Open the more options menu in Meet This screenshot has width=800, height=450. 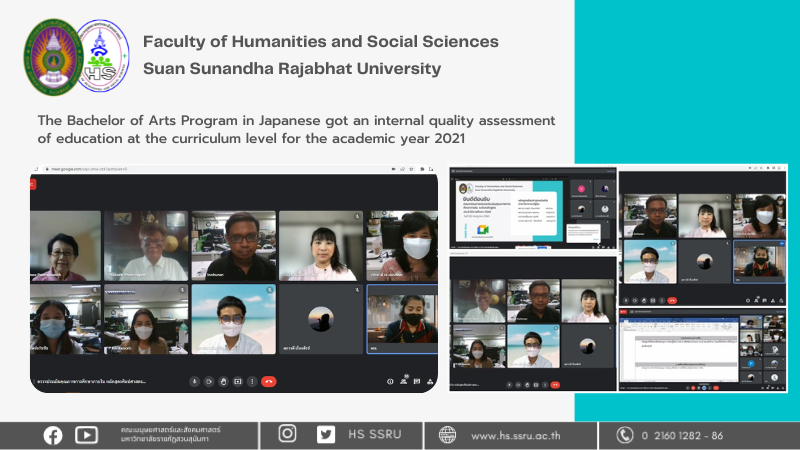[x=252, y=381]
